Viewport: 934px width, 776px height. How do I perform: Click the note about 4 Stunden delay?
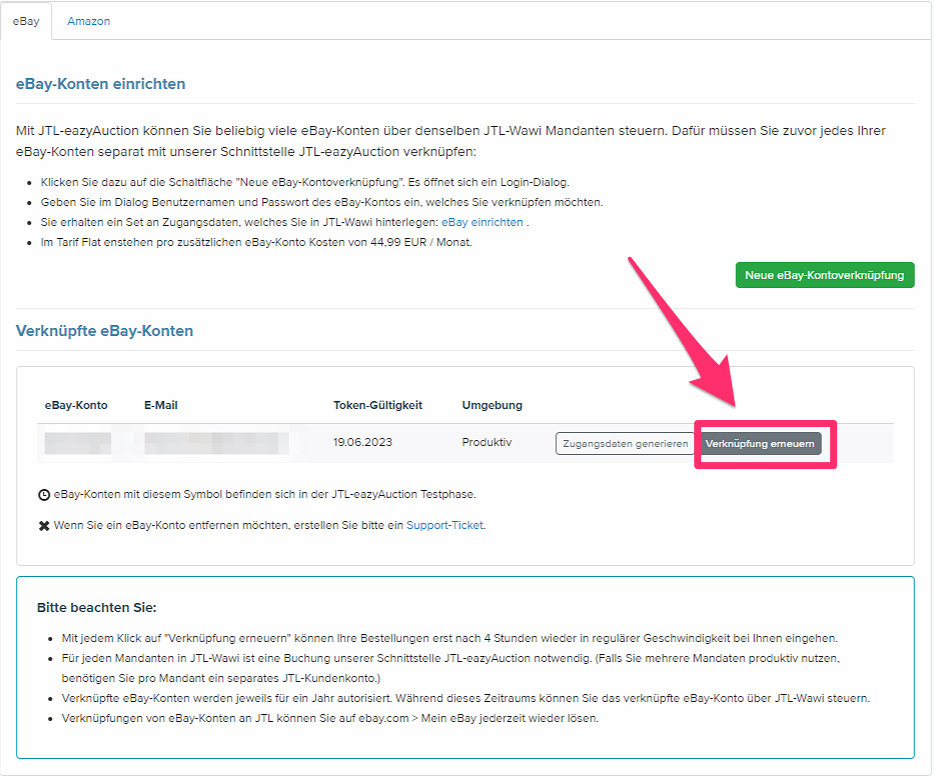click(450, 638)
